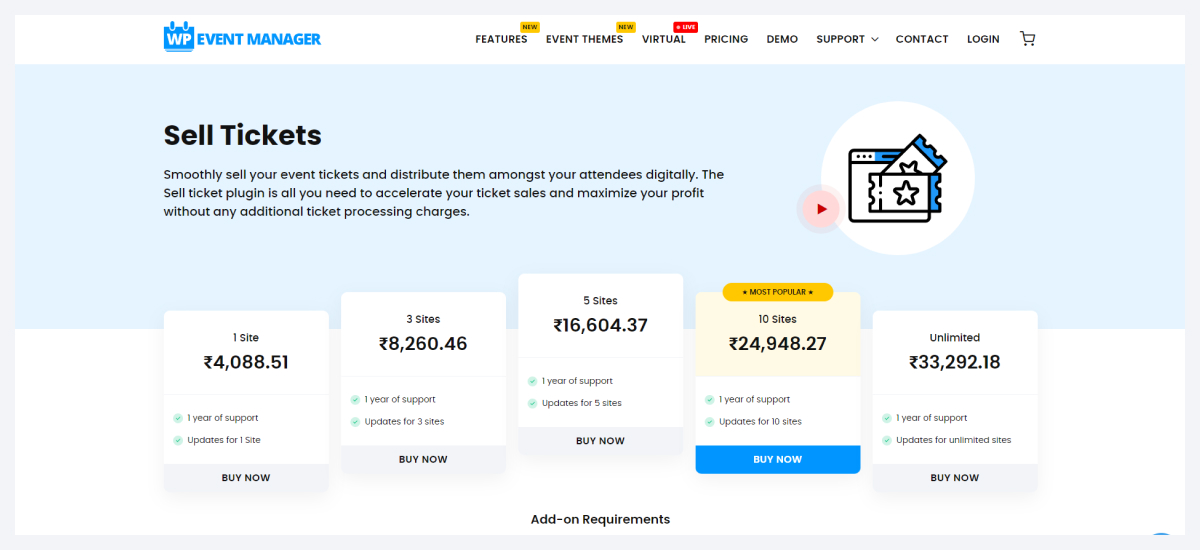
Task: Go to the Contact page
Action: (921, 39)
